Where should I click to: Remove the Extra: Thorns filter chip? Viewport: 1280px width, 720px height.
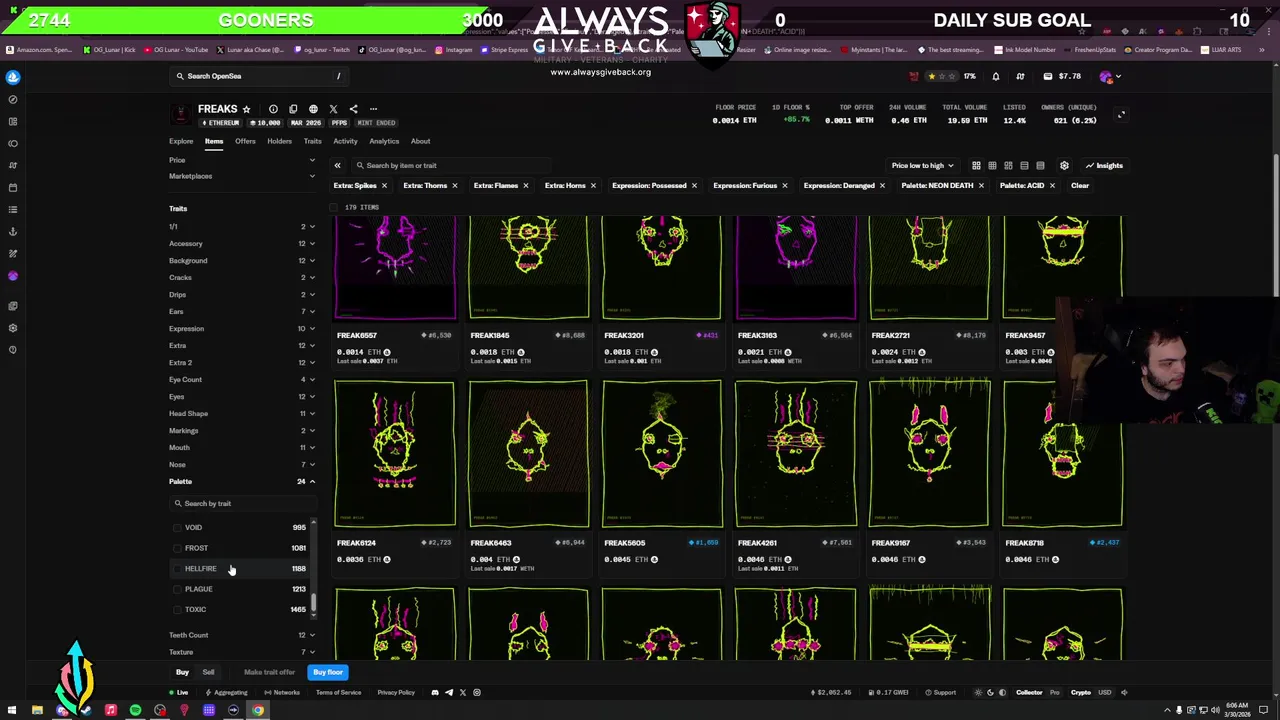click(454, 185)
